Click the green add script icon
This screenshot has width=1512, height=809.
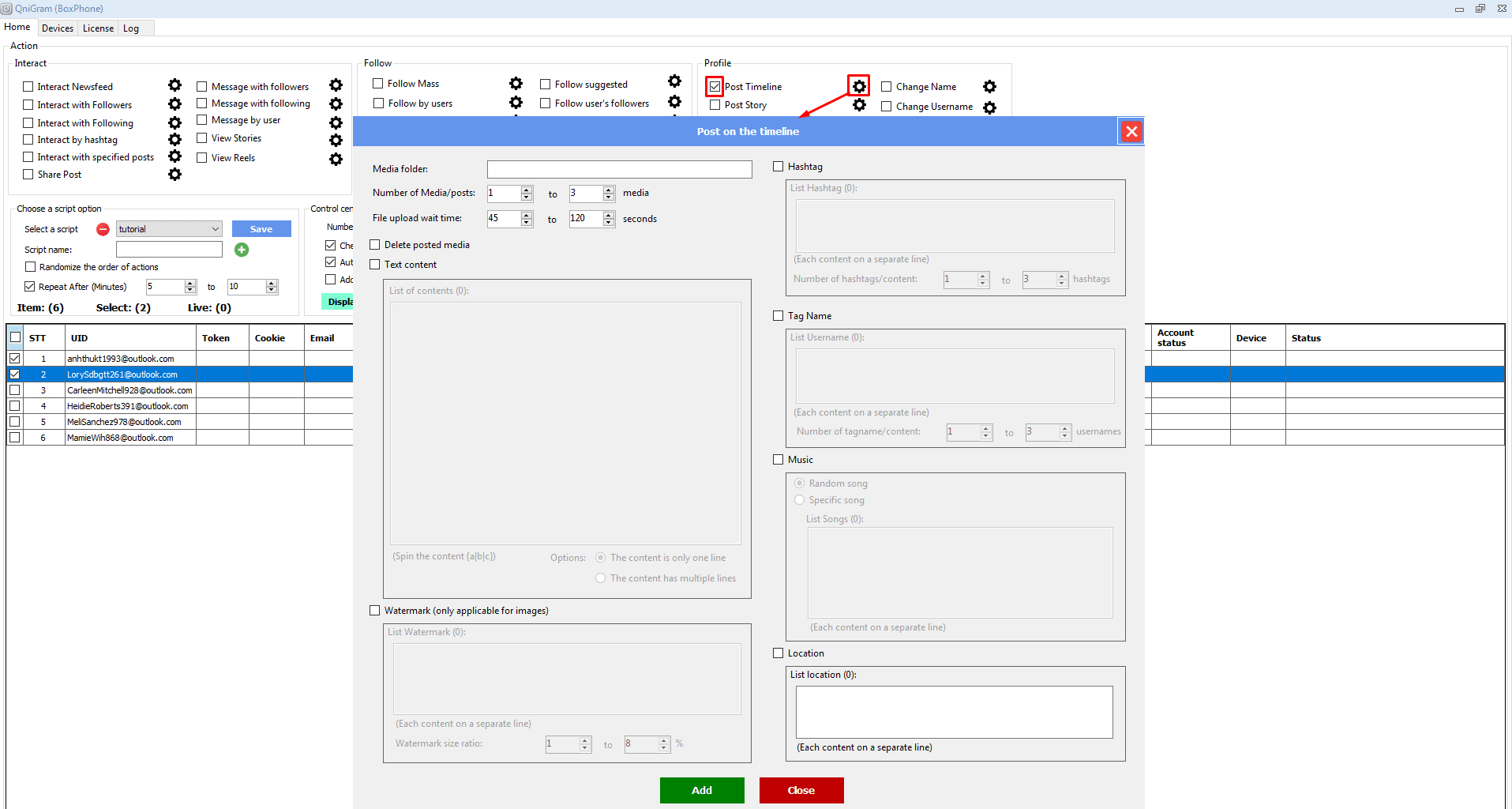click(x=242, y=250)
